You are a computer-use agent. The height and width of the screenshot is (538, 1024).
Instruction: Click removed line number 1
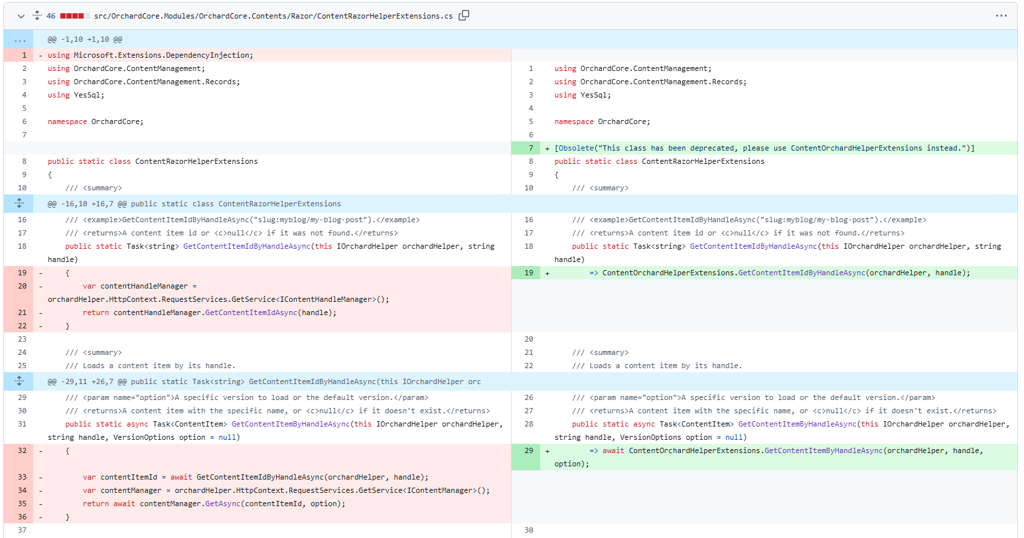tap(20, 55)
